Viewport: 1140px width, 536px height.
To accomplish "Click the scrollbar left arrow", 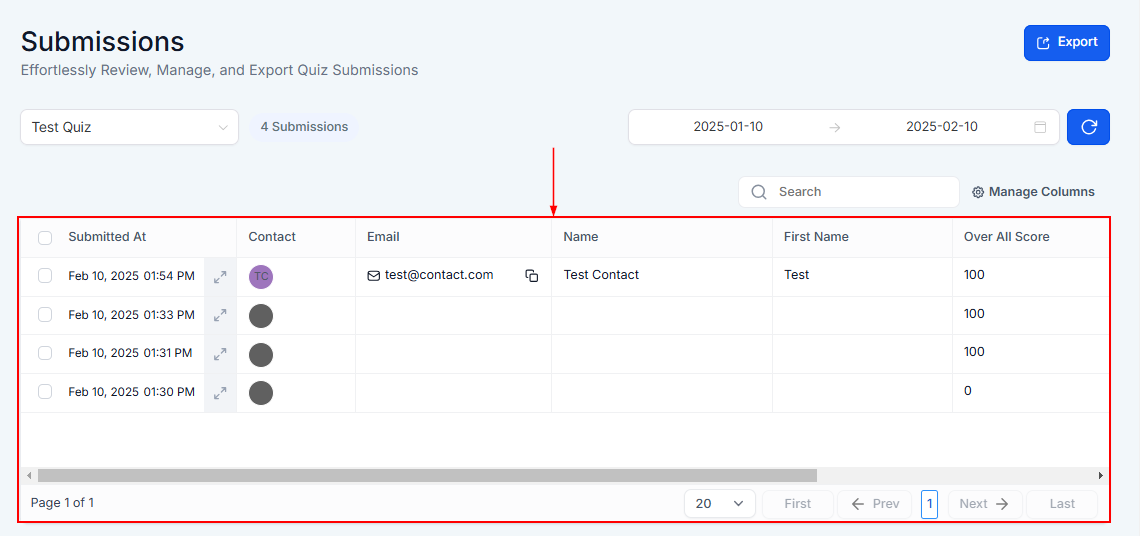I will click(x=29, y=476).
